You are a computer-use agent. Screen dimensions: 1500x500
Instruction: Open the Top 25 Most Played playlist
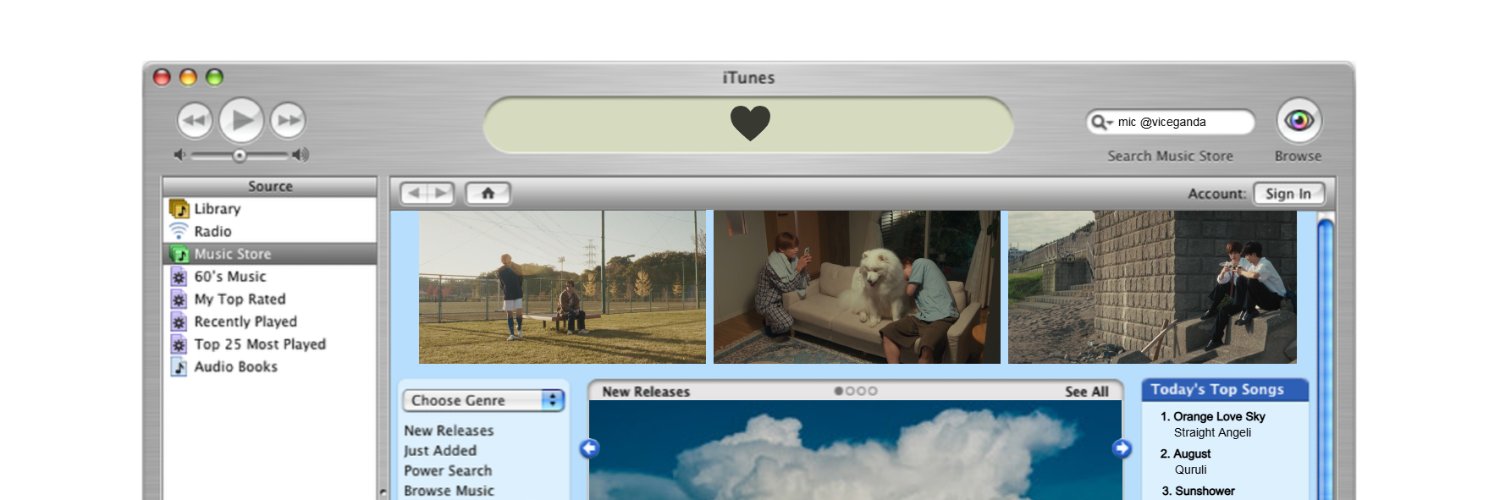270,344
